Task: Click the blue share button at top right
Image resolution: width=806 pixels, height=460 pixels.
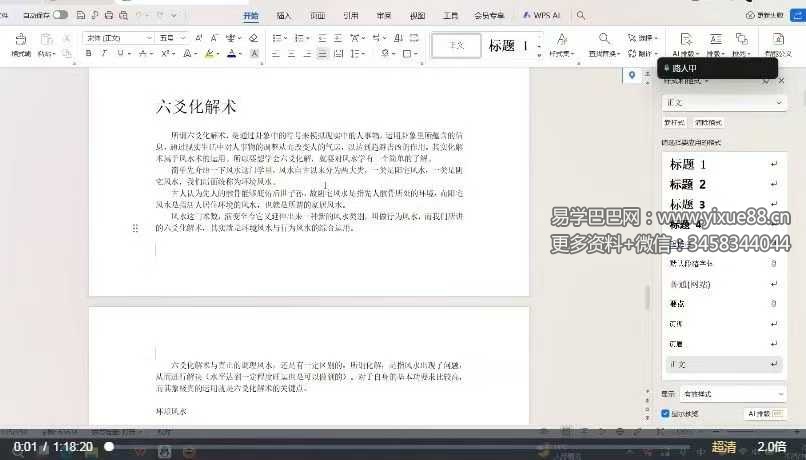Action: point(799,15)
